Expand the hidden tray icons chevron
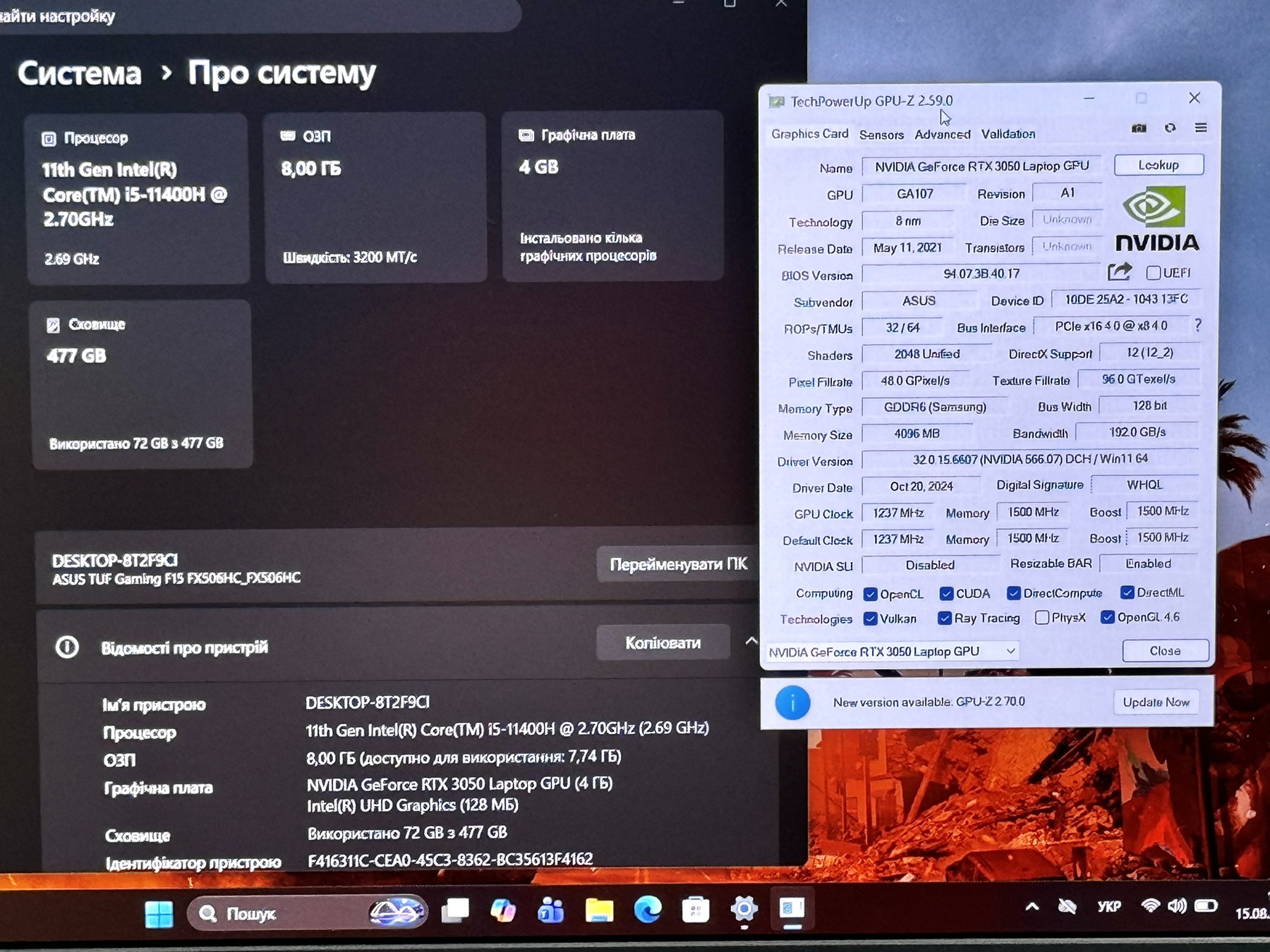 pyautogui.click(x=1032, y=907)
